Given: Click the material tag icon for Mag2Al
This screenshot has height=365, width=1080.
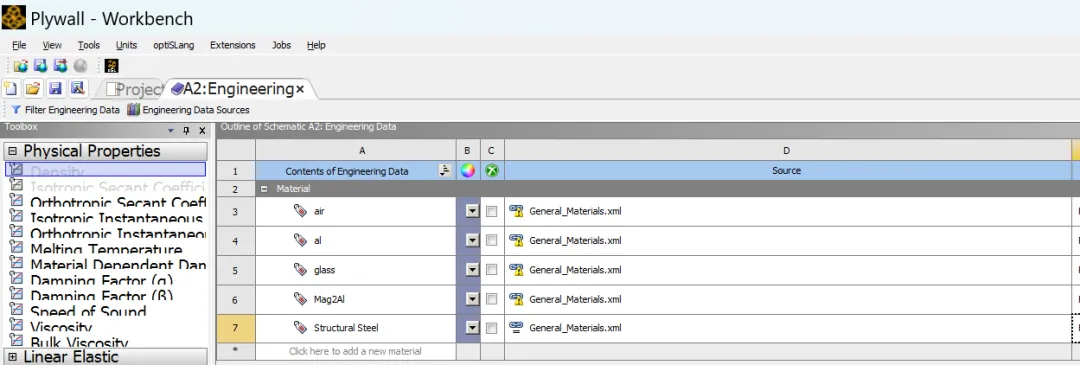Looking at the screenshot, I should coord(300,299).
